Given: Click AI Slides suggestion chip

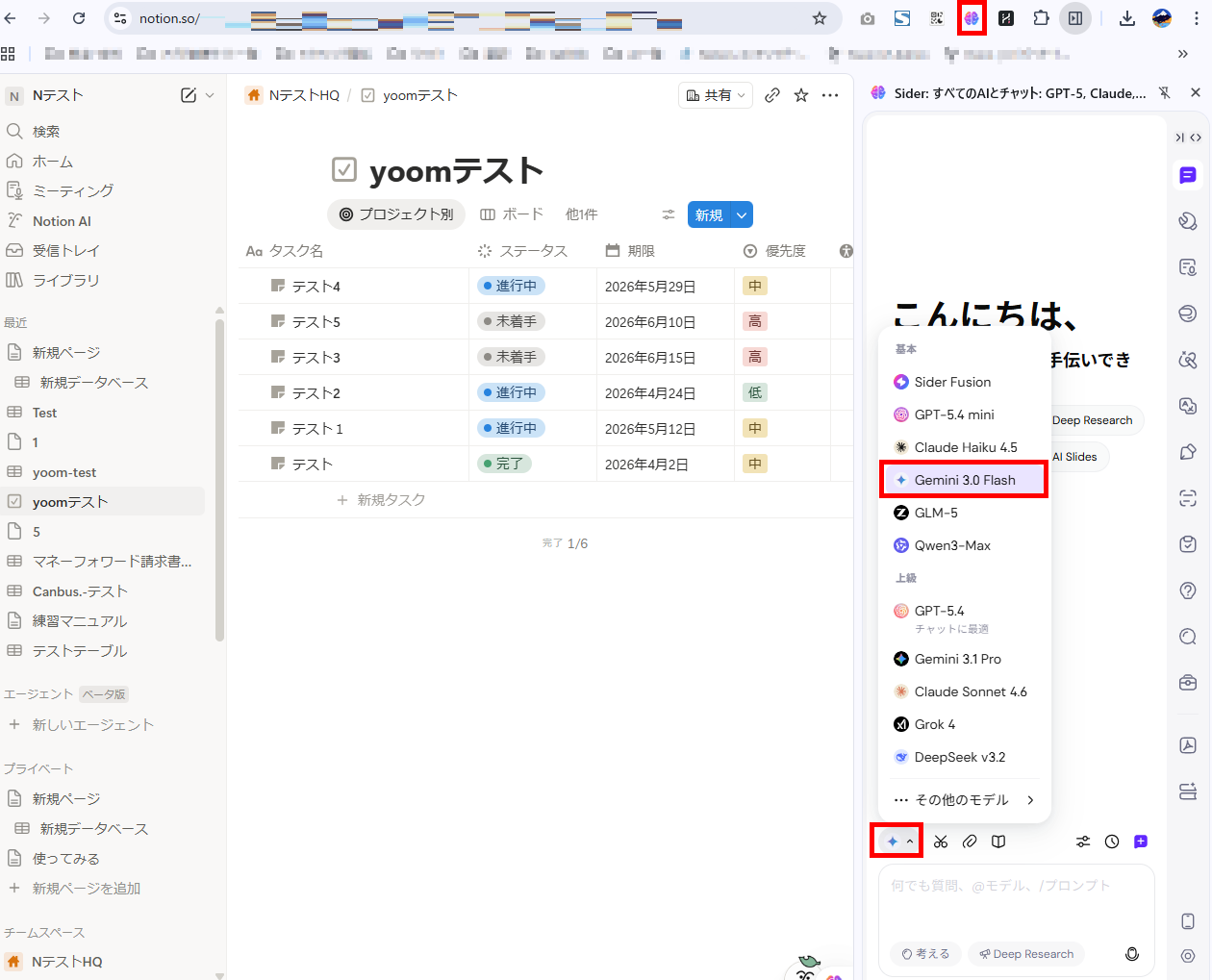Looking at the screenshot, I should (x=1075, y=457).
